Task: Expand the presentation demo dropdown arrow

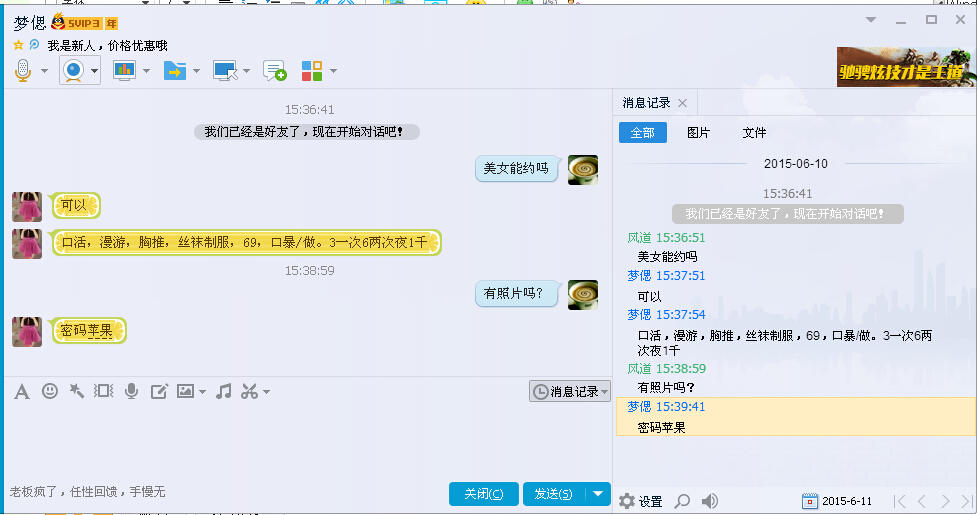Action: 146,71
